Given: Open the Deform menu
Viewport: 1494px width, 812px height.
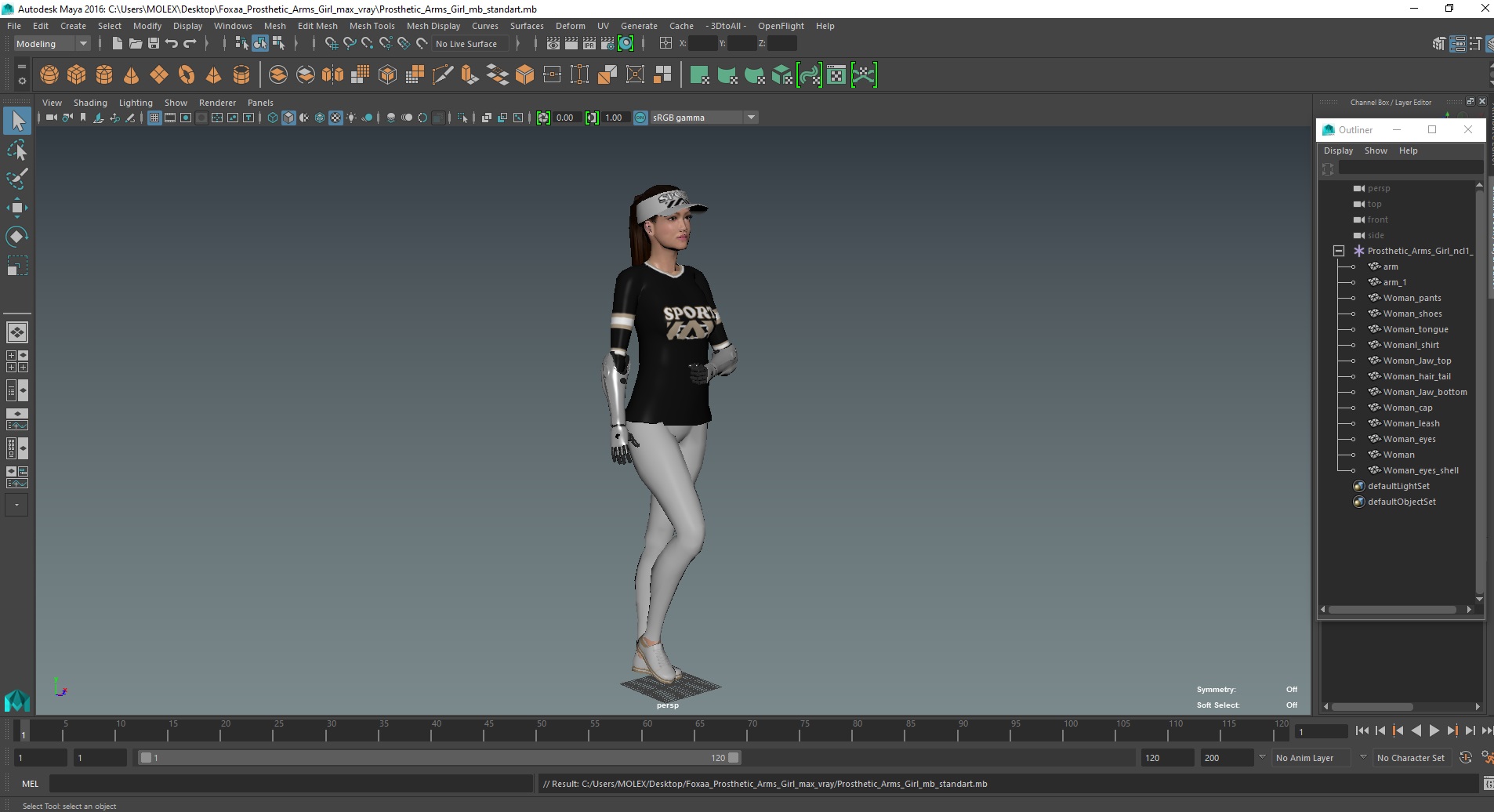Looking at the screenshot, I should 570,26.
